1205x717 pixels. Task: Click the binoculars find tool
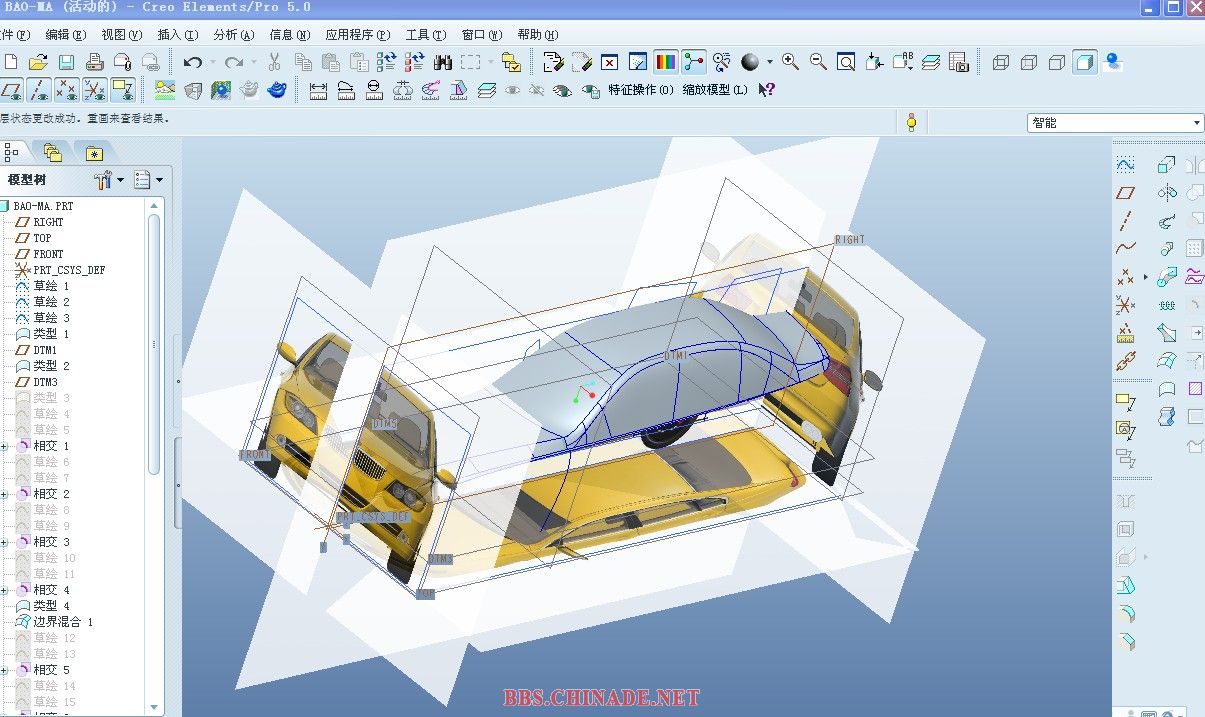tap(443, 62)
